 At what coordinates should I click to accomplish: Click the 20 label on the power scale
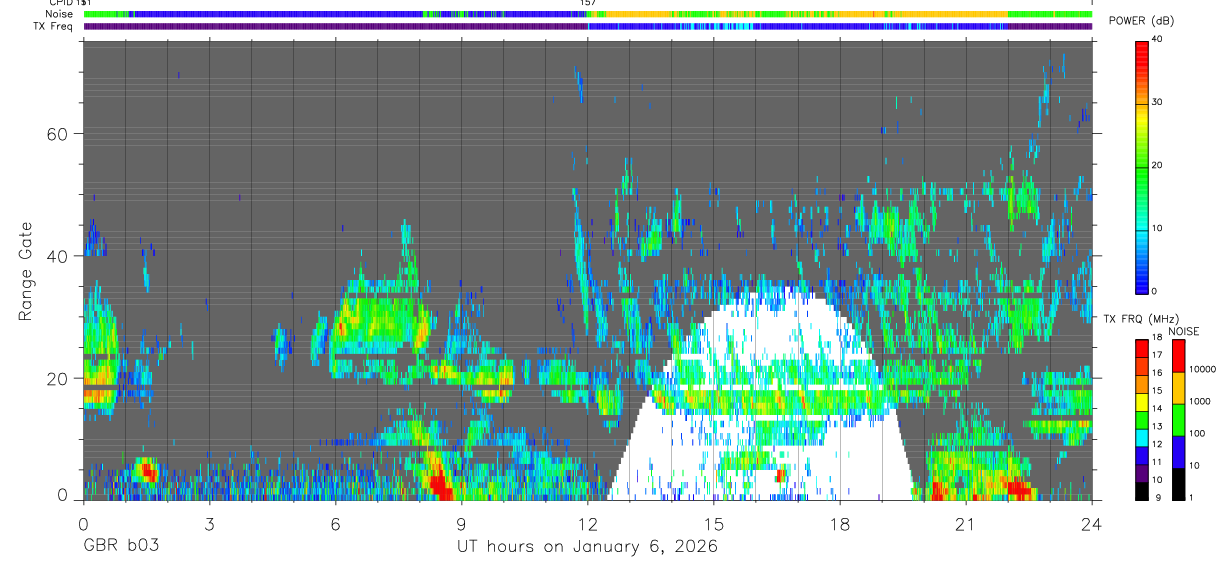pos(1157,166)
